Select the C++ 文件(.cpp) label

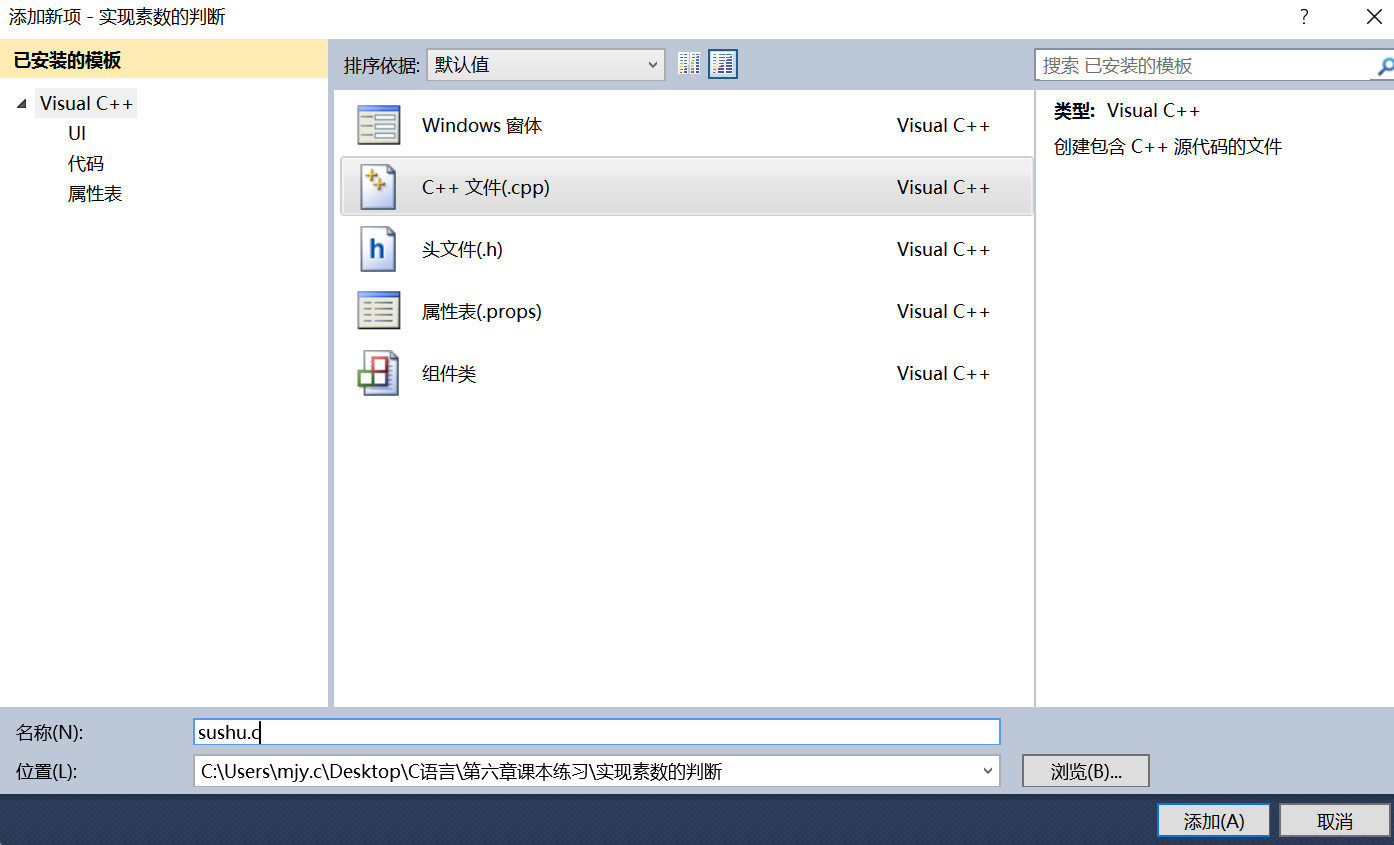click(x=486, y=187)
